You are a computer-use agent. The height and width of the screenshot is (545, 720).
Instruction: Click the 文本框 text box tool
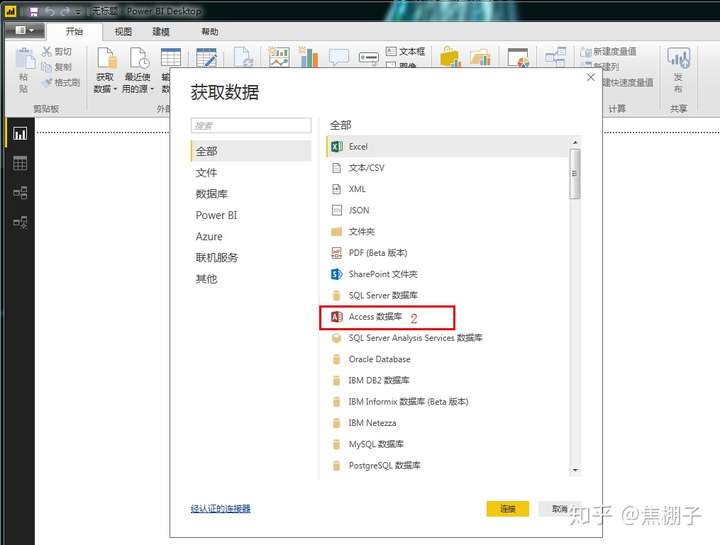click(405, 51)
